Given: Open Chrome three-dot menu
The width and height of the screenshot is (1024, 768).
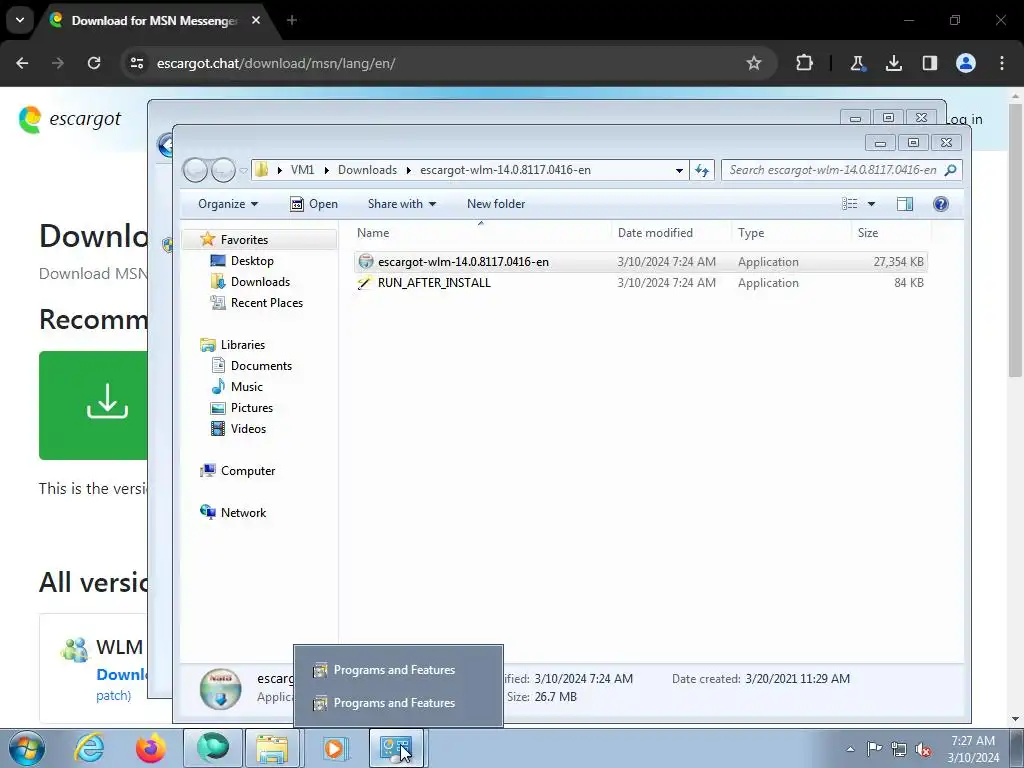Looking at the screenshot, I should pos(1002,63).
